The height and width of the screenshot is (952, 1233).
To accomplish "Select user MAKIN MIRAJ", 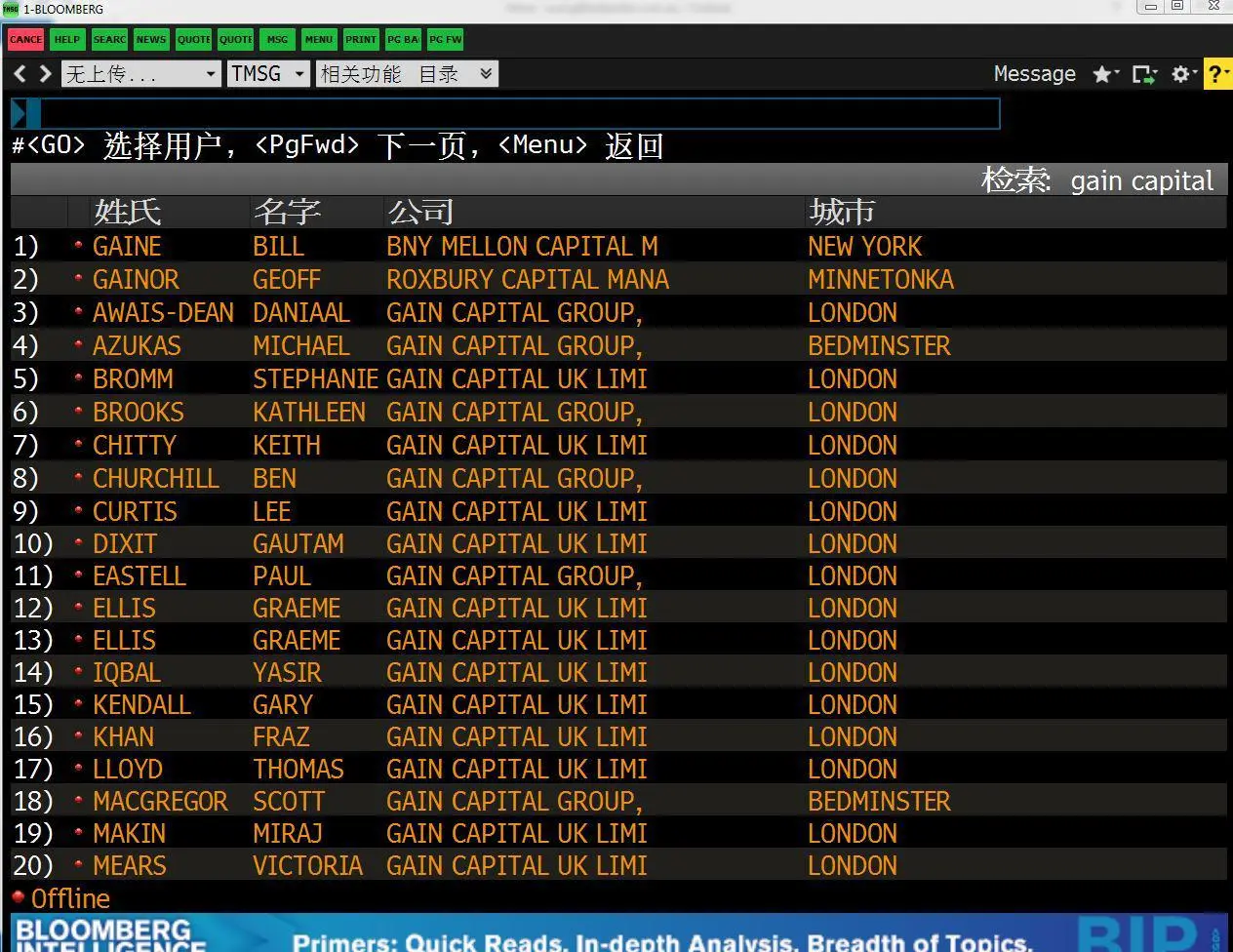I will pos(618,833).
